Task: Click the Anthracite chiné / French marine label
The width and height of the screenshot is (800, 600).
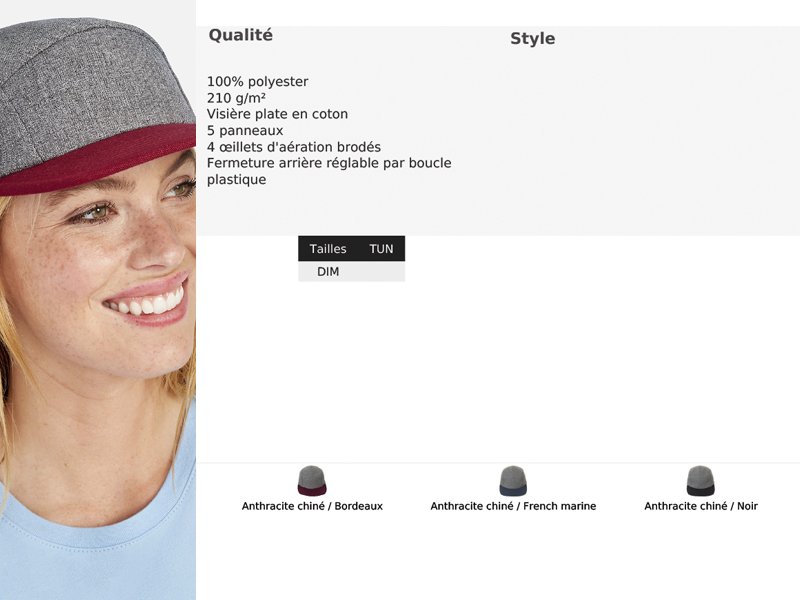Action: click(513, 506)
